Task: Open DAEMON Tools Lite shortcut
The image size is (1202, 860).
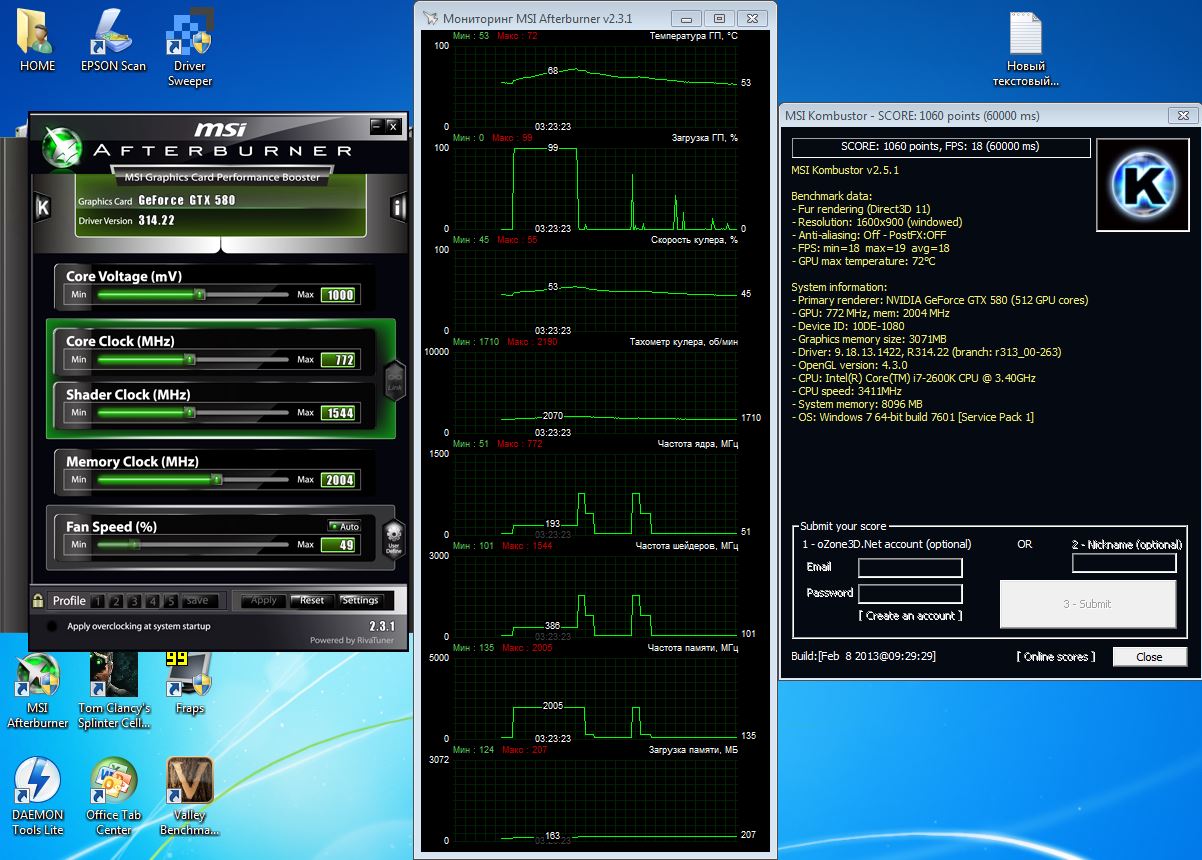Action: click(38, 797)
